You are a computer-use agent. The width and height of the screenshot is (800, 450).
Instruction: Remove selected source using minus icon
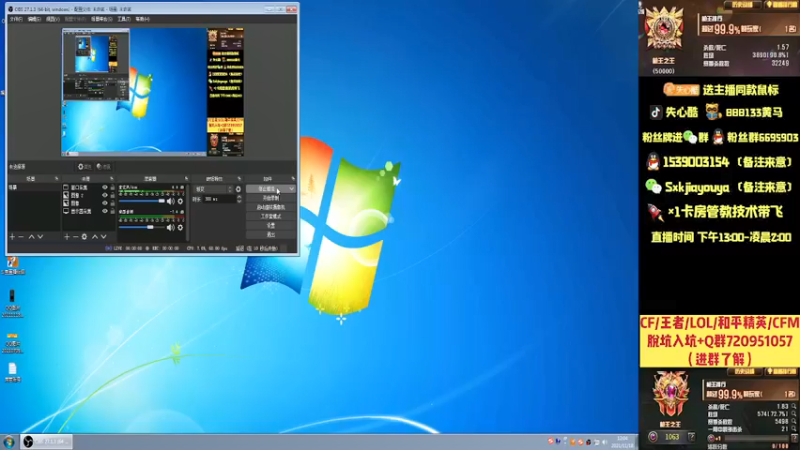(x=75, y=237)
